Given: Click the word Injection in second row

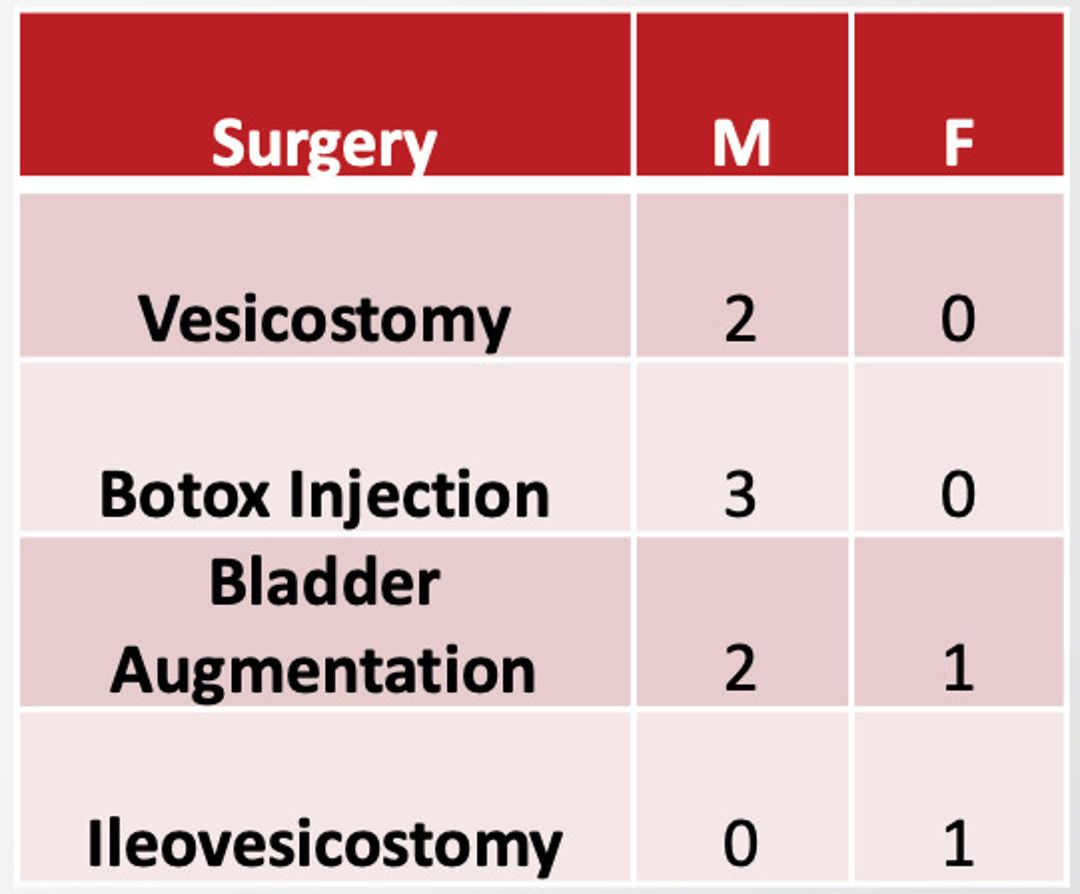Looking at the screenshot, I should (x=420, y=497).
